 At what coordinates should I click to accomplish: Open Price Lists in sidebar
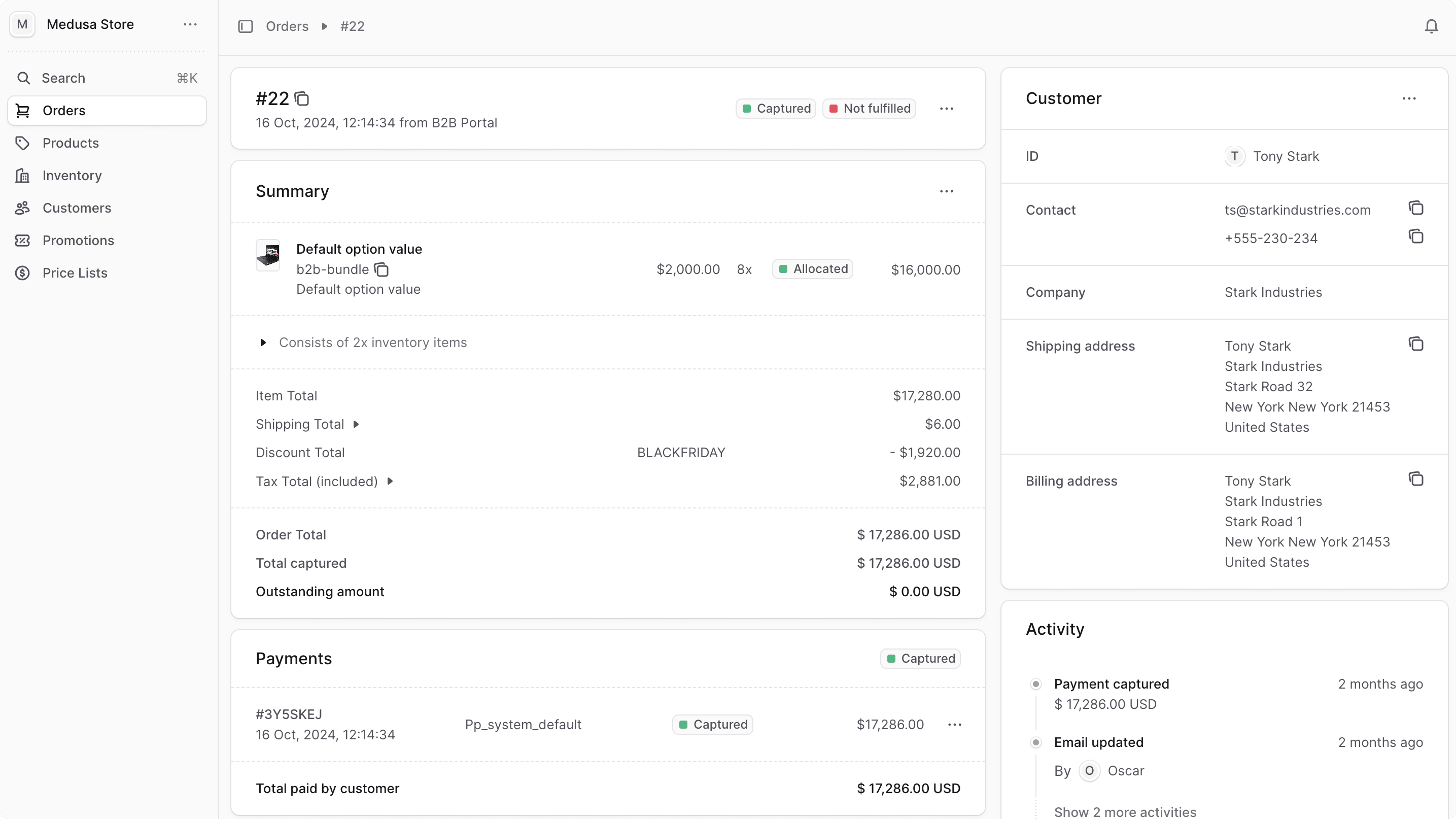[107, 273]
